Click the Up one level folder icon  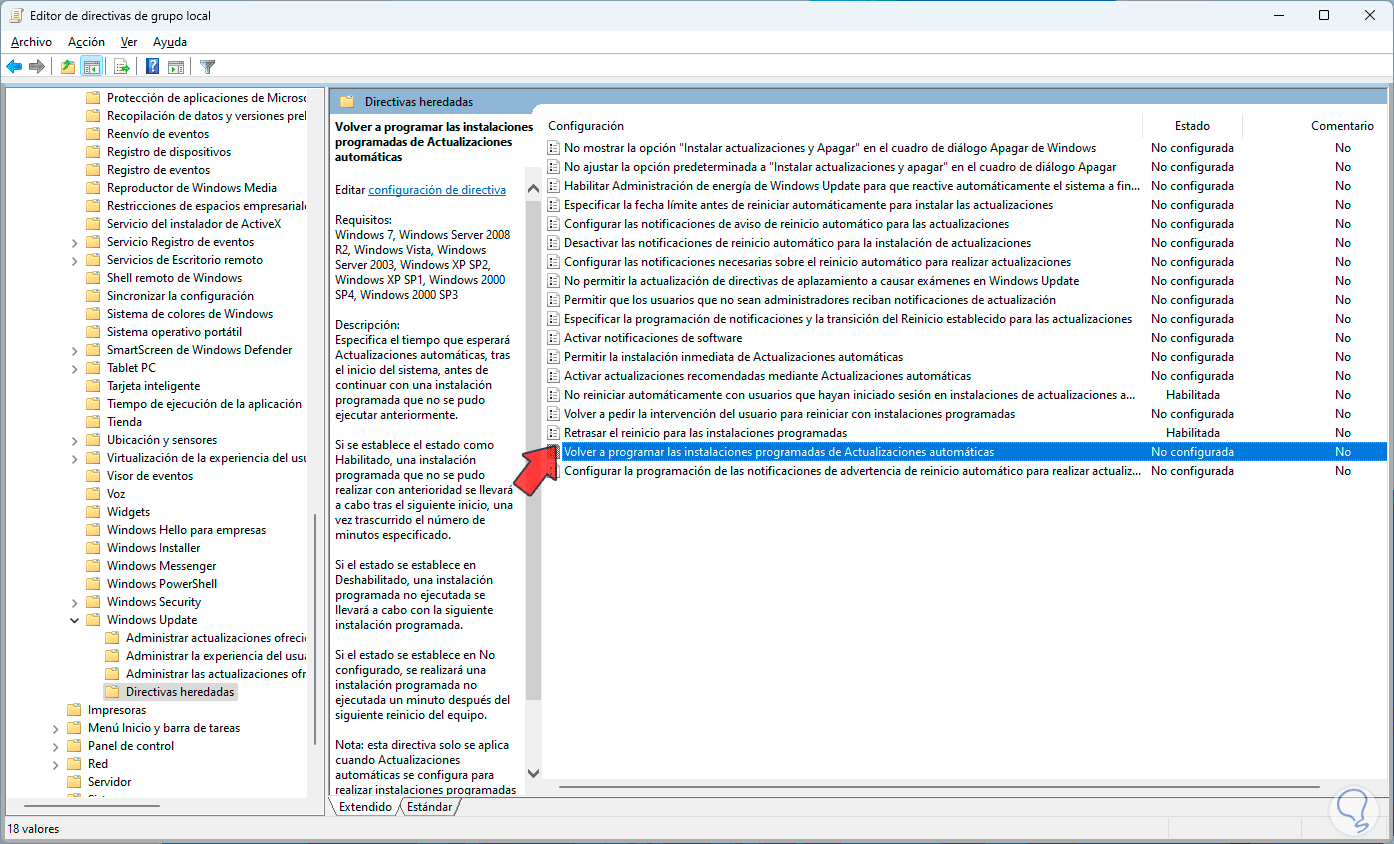click(68, 67)
